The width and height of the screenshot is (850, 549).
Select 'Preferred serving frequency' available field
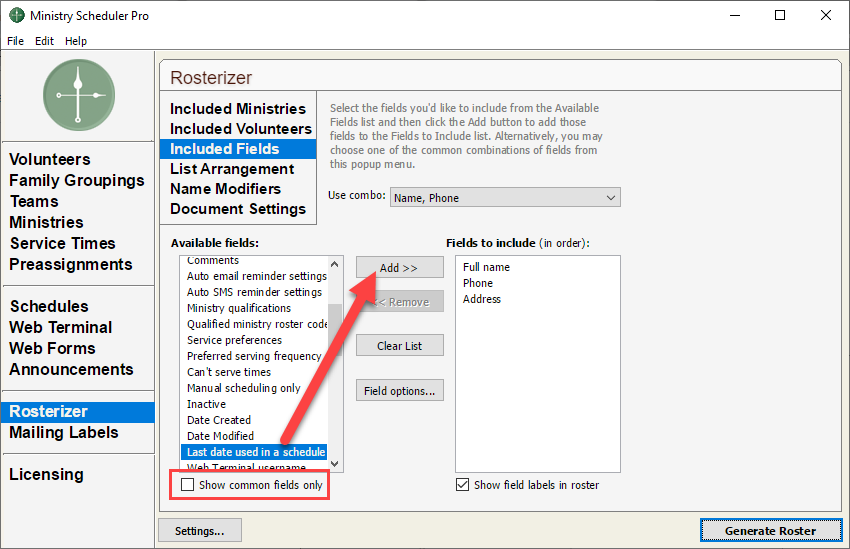pos(254,356)
